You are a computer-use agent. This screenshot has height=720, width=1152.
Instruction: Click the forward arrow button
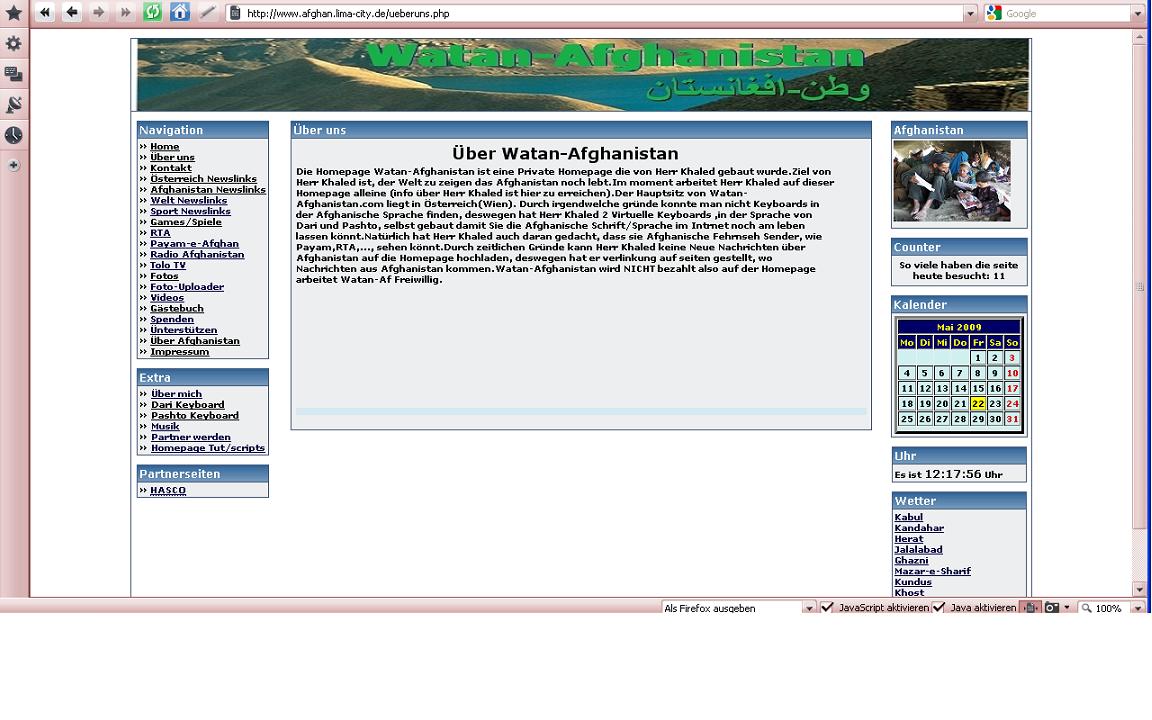pos(98,12)
